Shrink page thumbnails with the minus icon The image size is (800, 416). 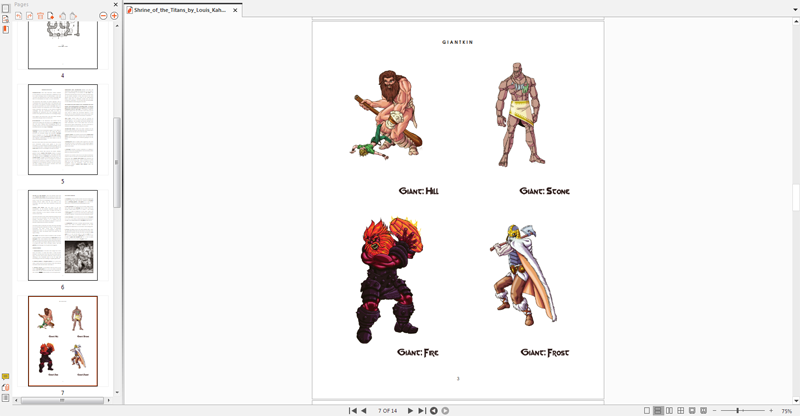[x=103, y=16]
